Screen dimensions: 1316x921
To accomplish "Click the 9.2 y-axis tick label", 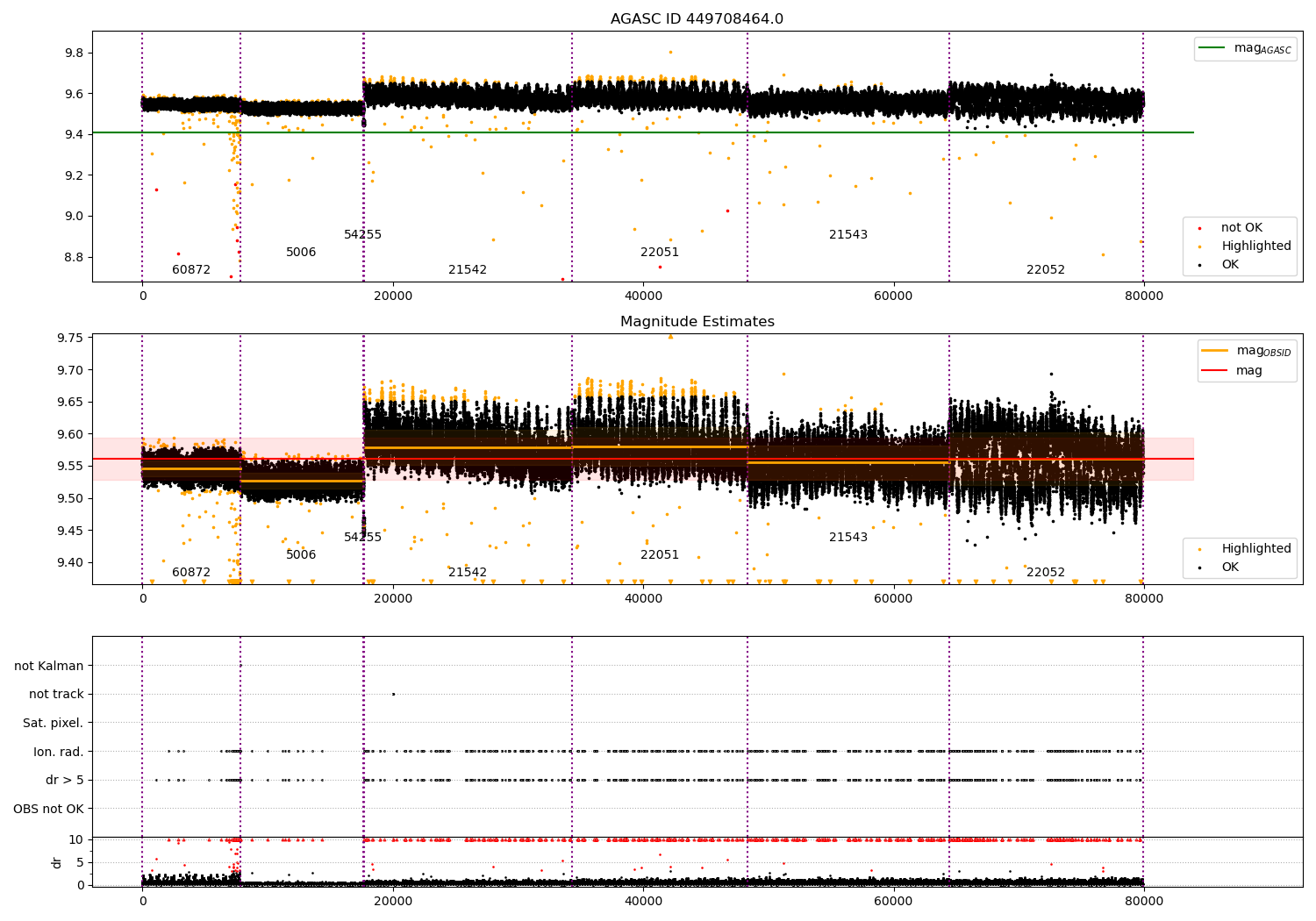I will (x=74, y=175).
